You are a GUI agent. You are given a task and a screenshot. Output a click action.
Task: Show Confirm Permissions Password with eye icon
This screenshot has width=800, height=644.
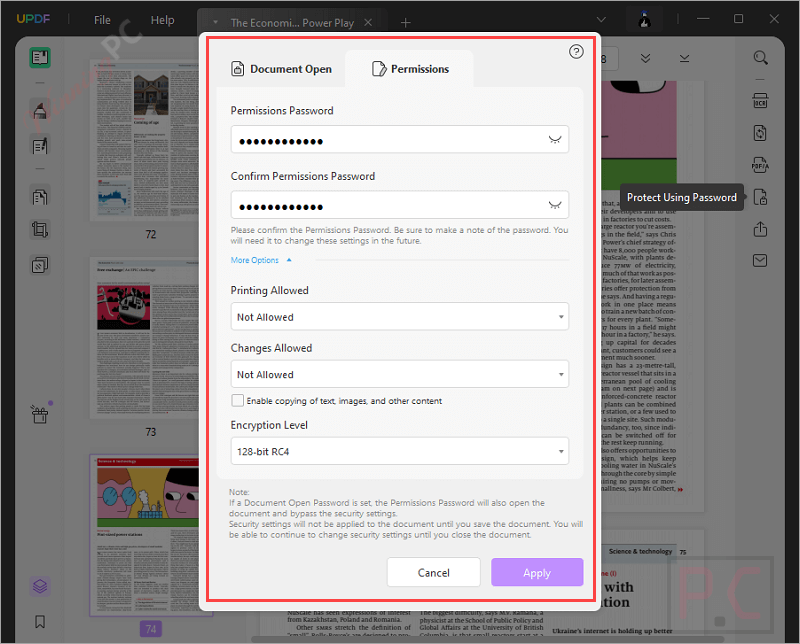tap(555, 205)
